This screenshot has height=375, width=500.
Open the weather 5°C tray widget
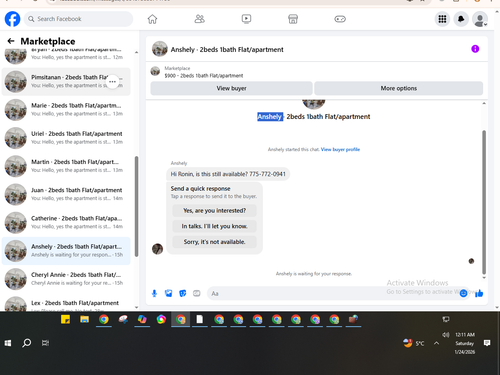coord(413,343)
